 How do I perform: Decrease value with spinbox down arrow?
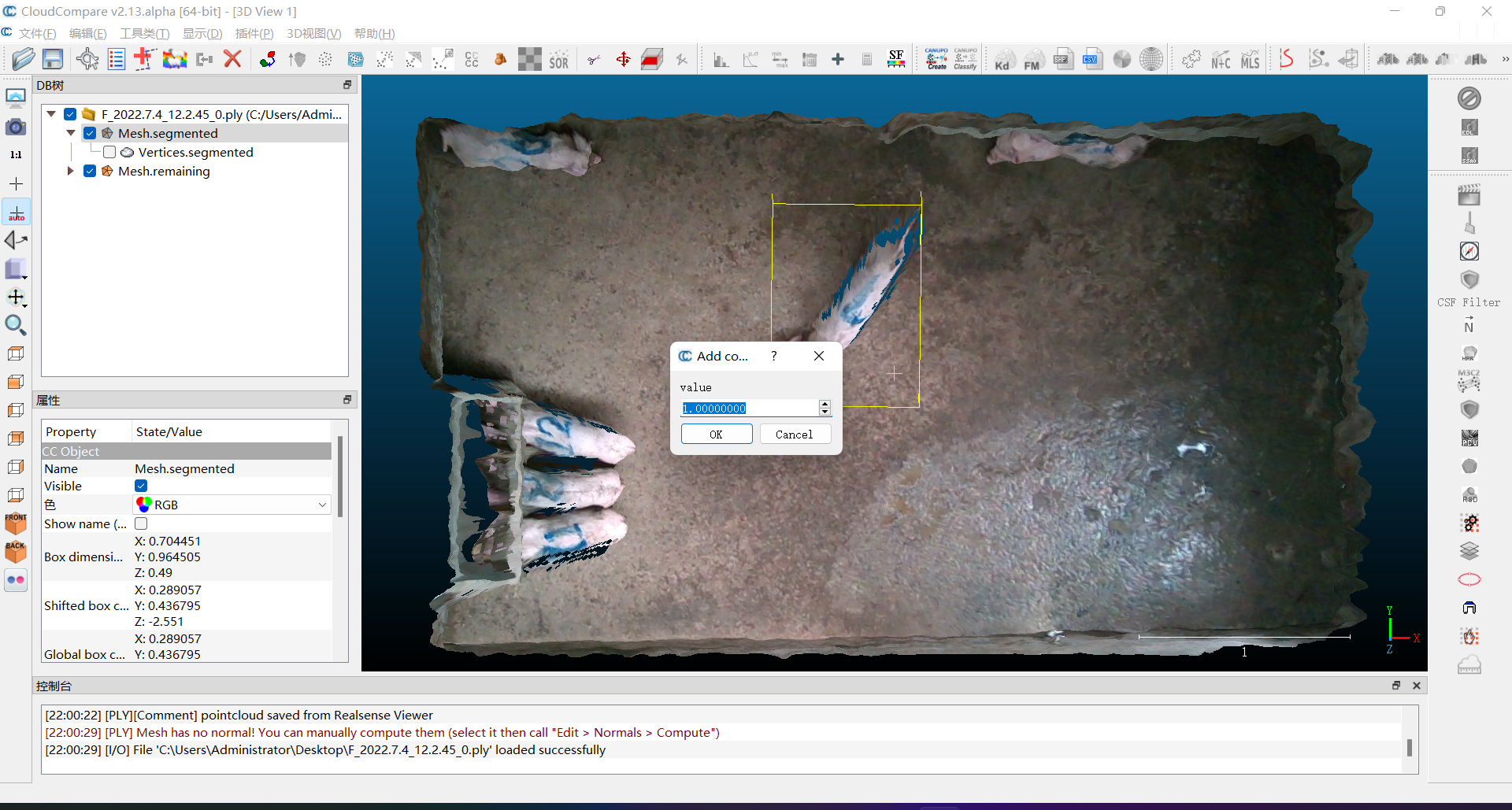pos(825,412)
